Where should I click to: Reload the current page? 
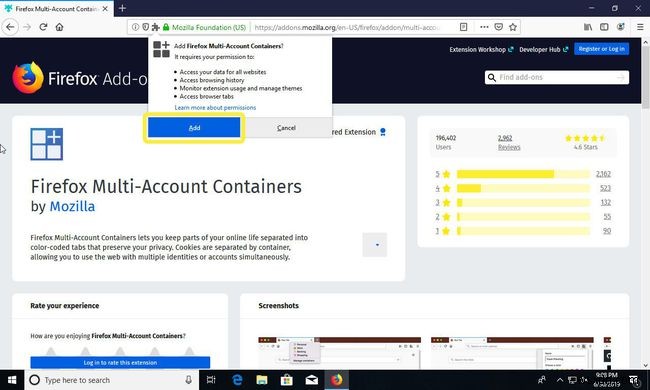coord(43,27)
